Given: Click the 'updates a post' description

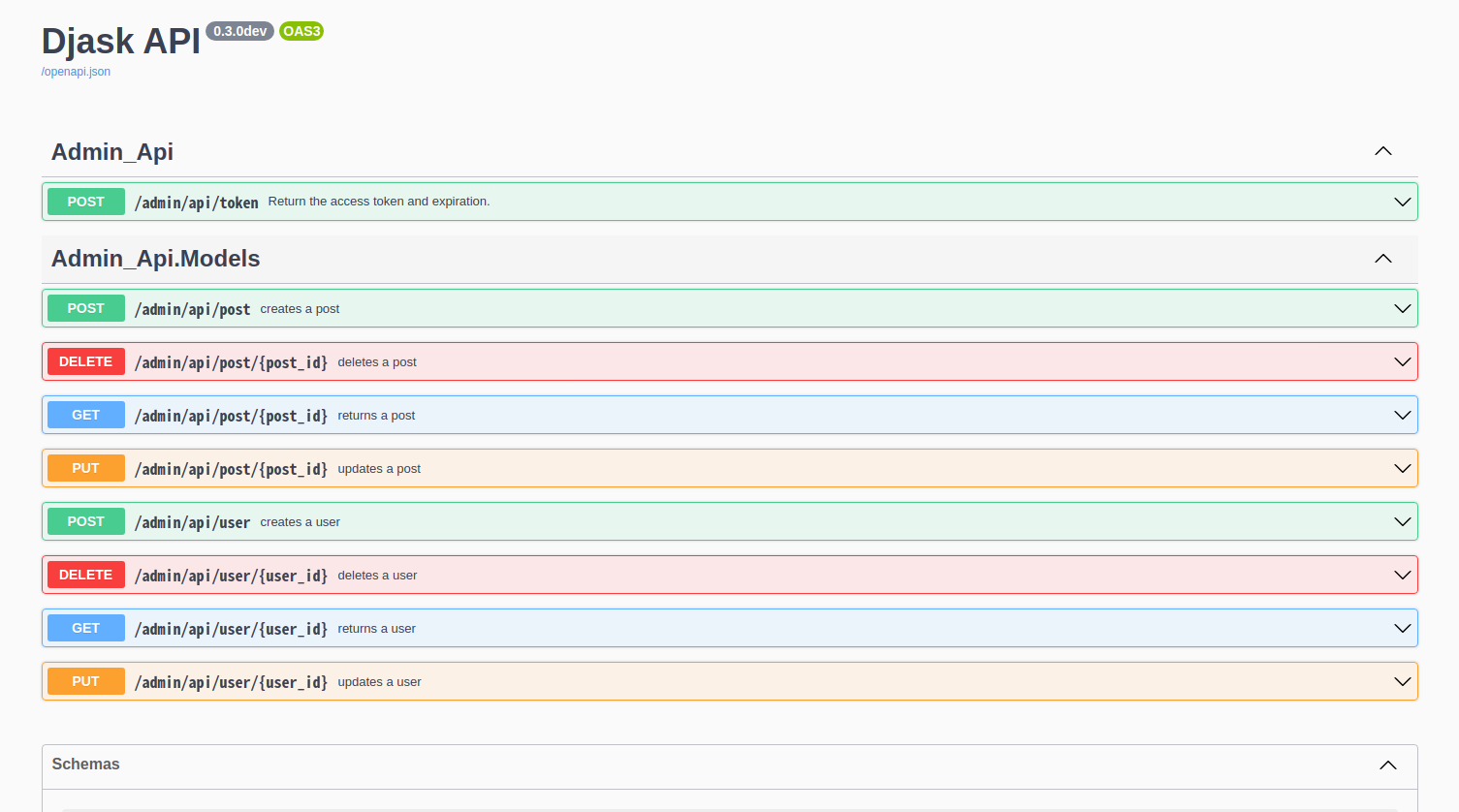Looking at the screenshot, I should [x=379, y=469].
